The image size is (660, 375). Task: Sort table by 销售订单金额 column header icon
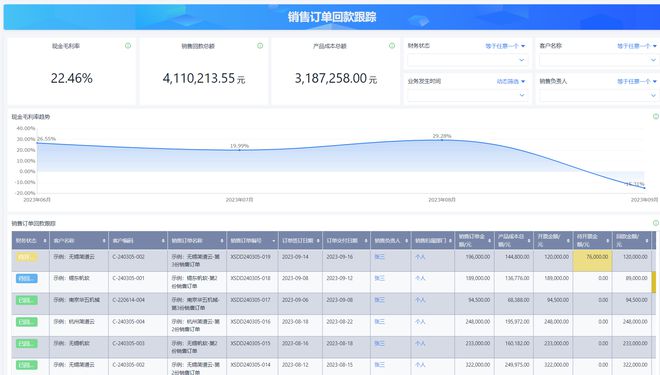[490, 241]
